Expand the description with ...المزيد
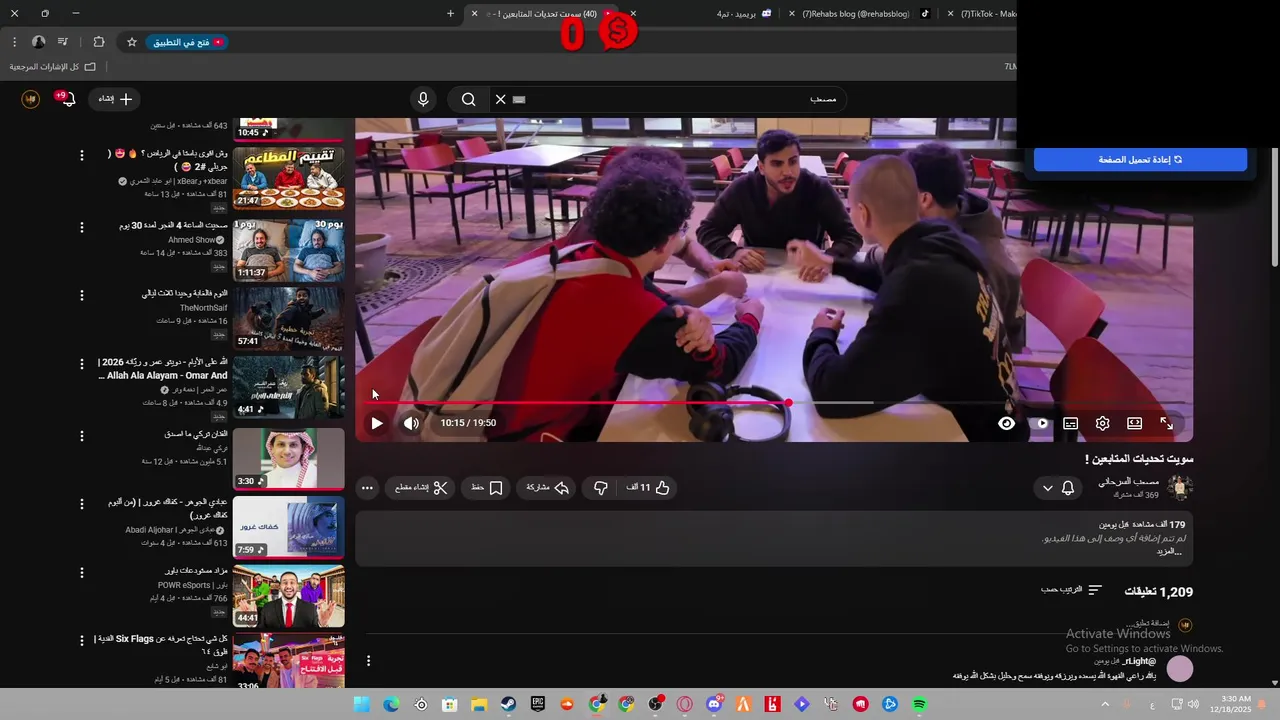 point(1169,551)
